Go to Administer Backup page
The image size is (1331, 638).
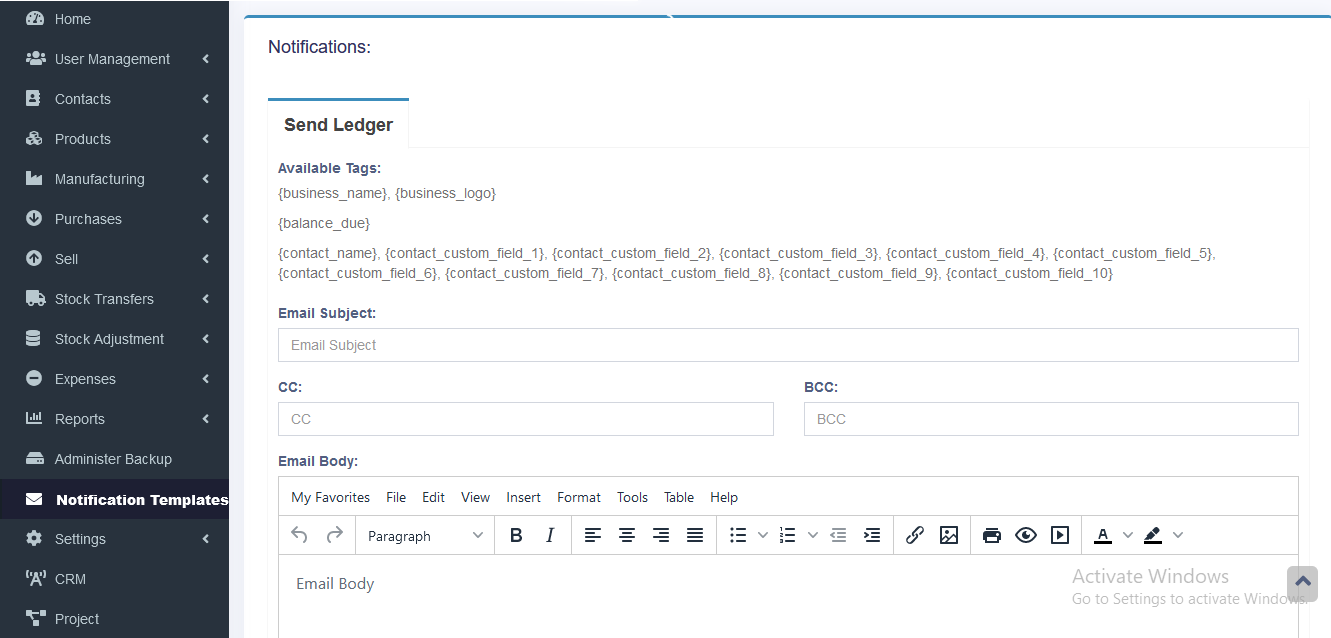tap(113, 459)
